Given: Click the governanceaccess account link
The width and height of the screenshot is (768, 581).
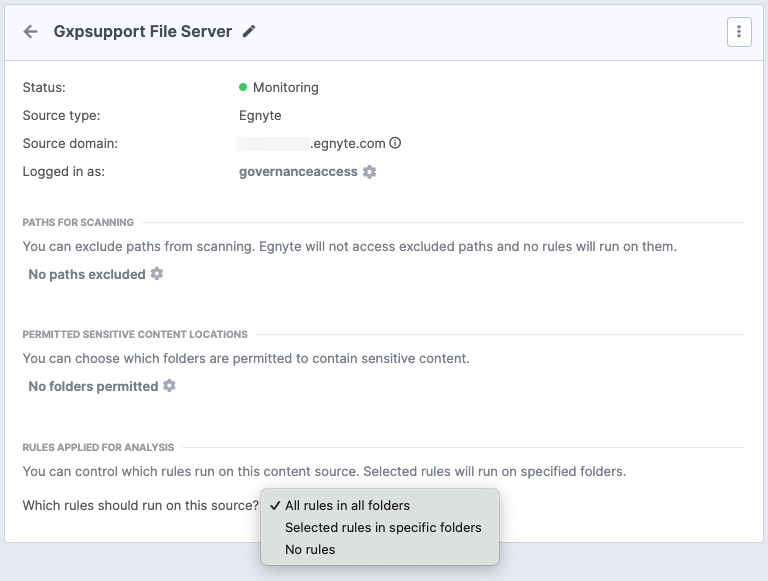Looking at the screenshot, I should tap(298, 172).
